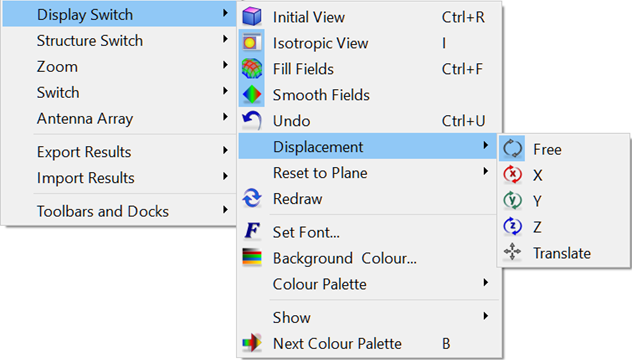Expand the Colour Palette submenu arrow

tap(486, 283)
